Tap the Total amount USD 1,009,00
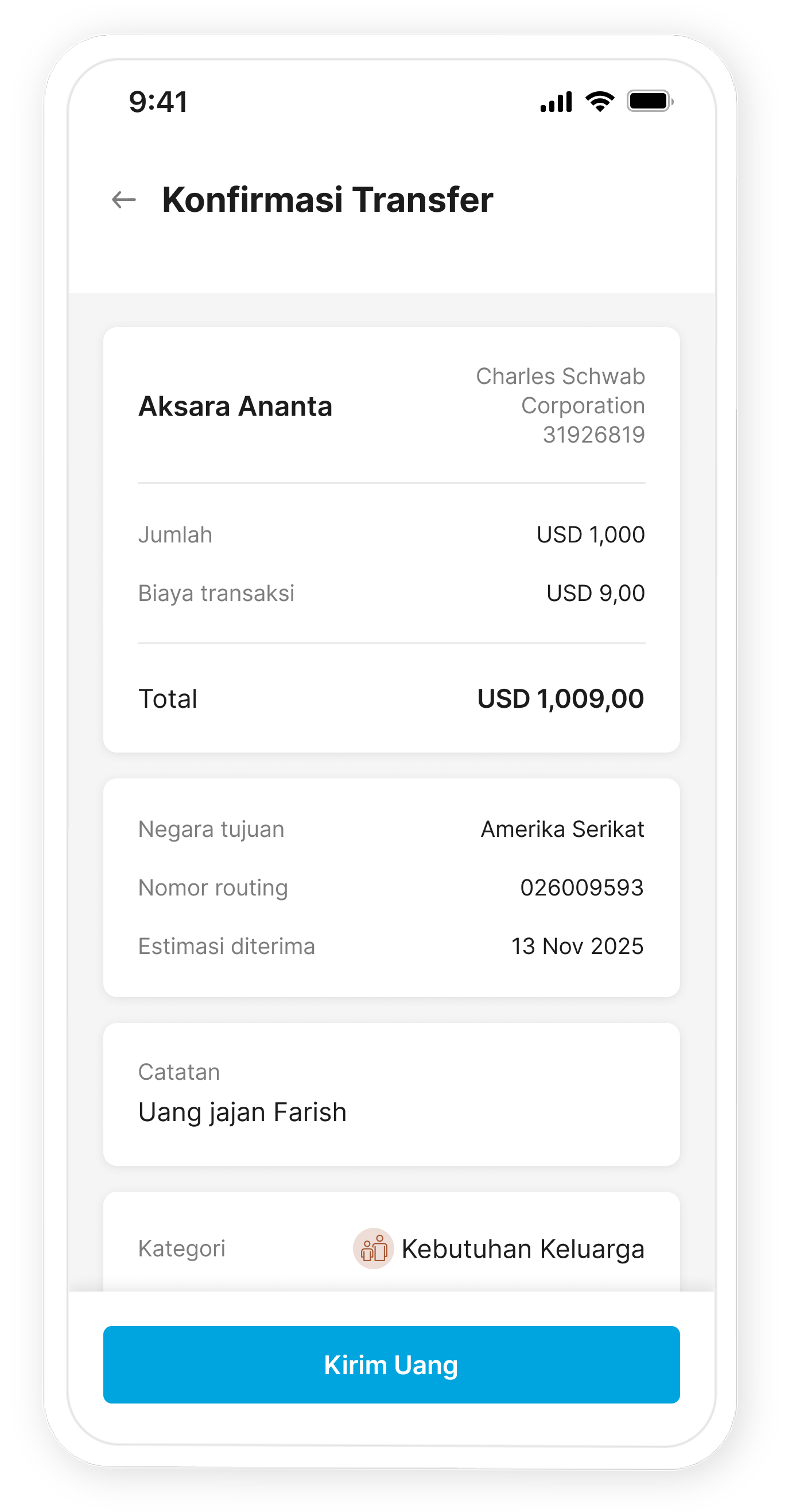792x1512 pixels. [x=560, y=699]
